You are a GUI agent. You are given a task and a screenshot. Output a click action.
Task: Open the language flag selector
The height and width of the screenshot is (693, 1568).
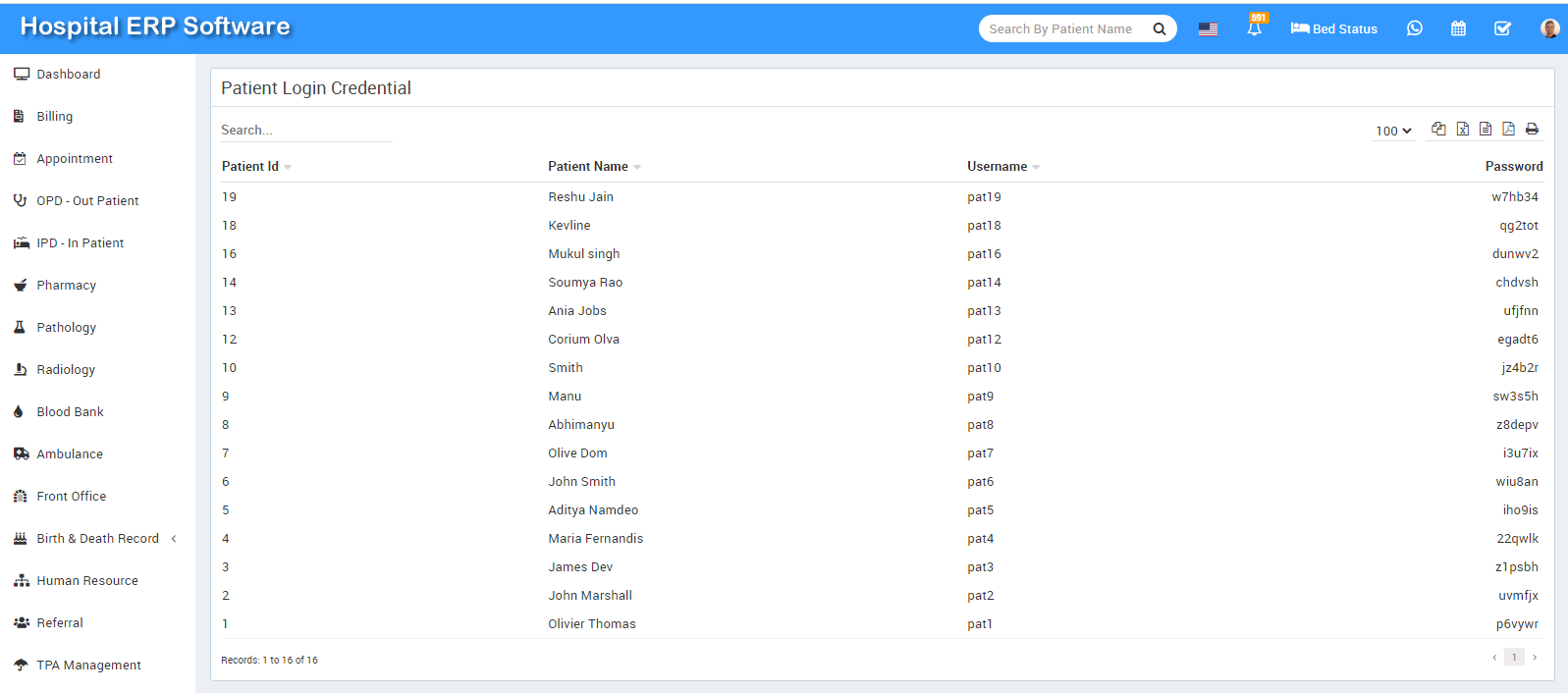[x=1208, y=29]
